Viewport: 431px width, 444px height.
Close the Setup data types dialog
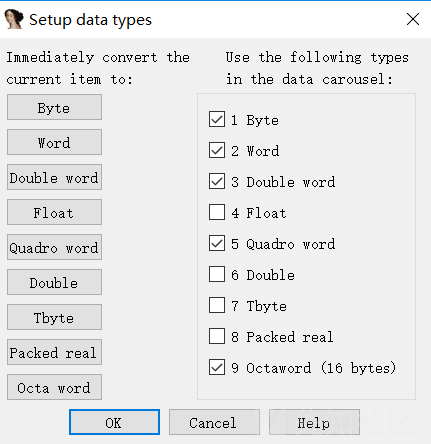(413, 19)
